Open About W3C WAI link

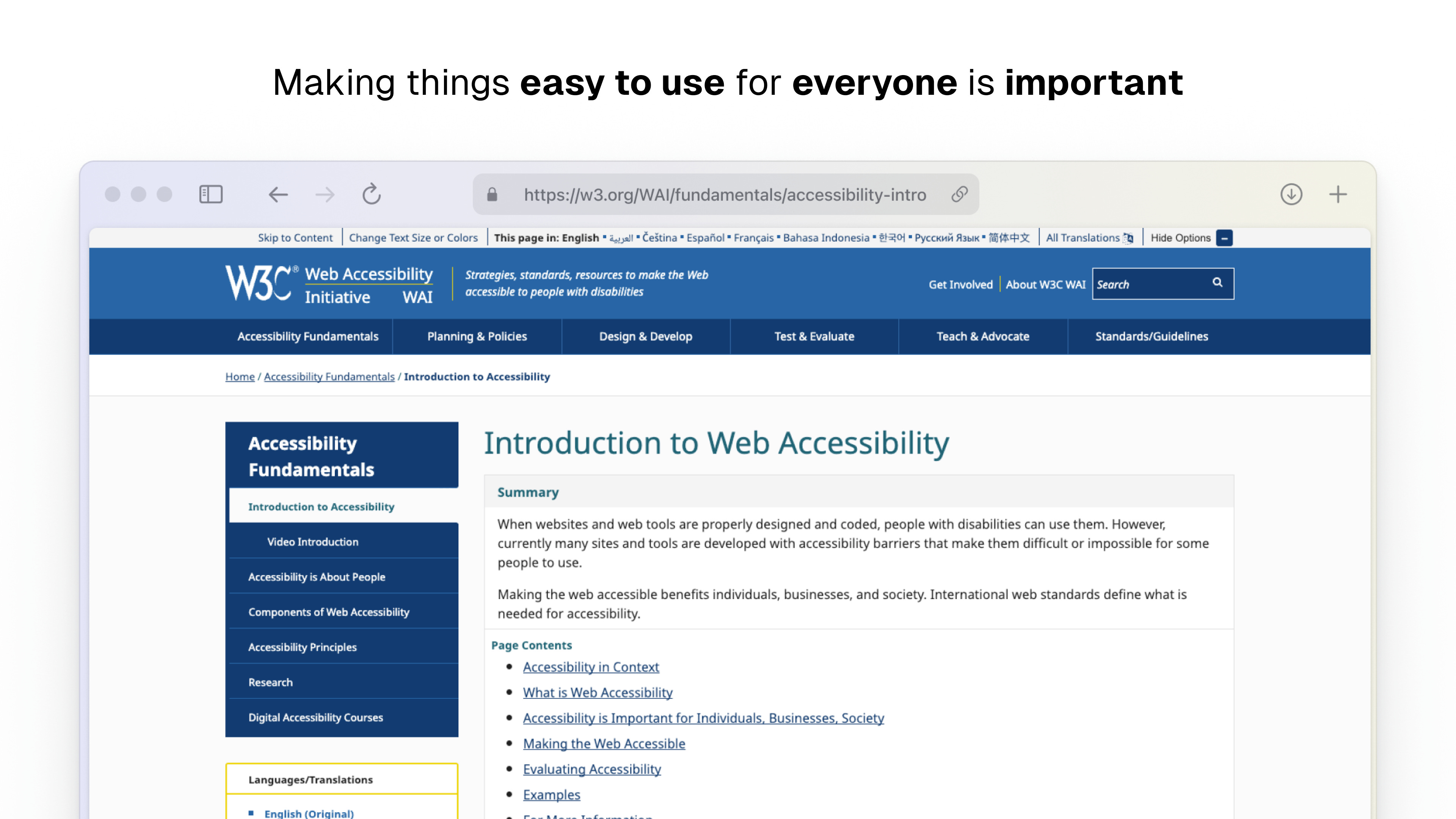click(x=1045, y=284)
